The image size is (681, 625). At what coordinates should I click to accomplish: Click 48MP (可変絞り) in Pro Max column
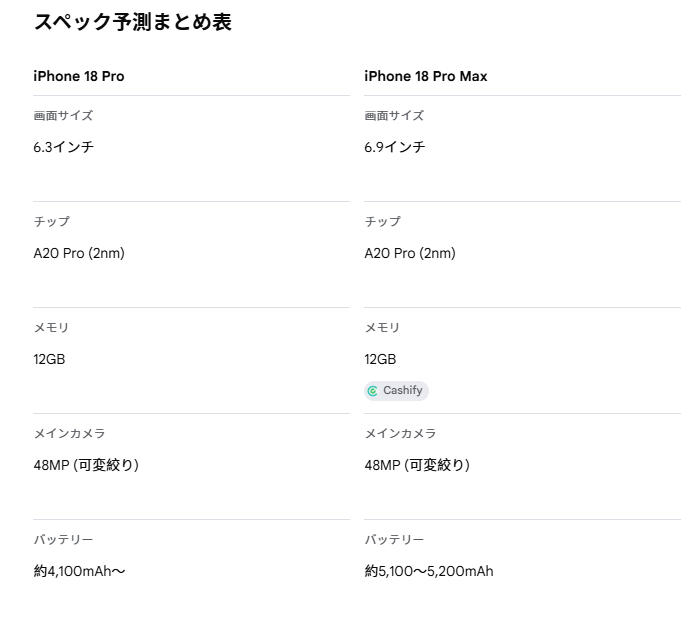tap(417, 465)
